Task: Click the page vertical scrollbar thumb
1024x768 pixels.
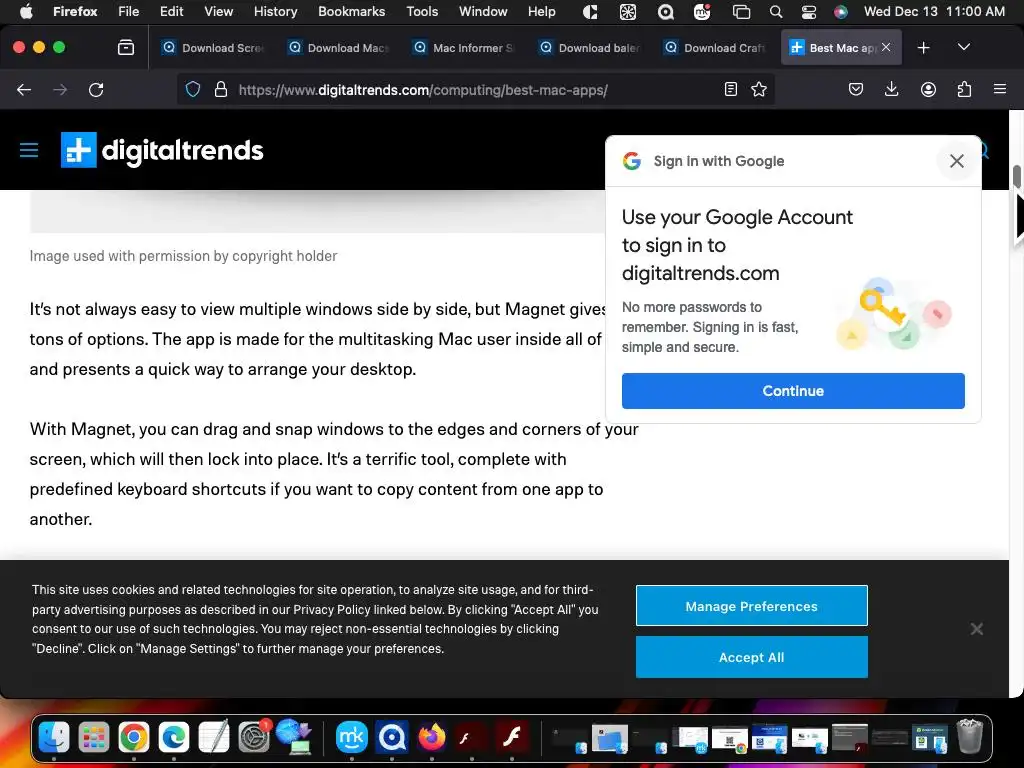Action: [1016, 176]
